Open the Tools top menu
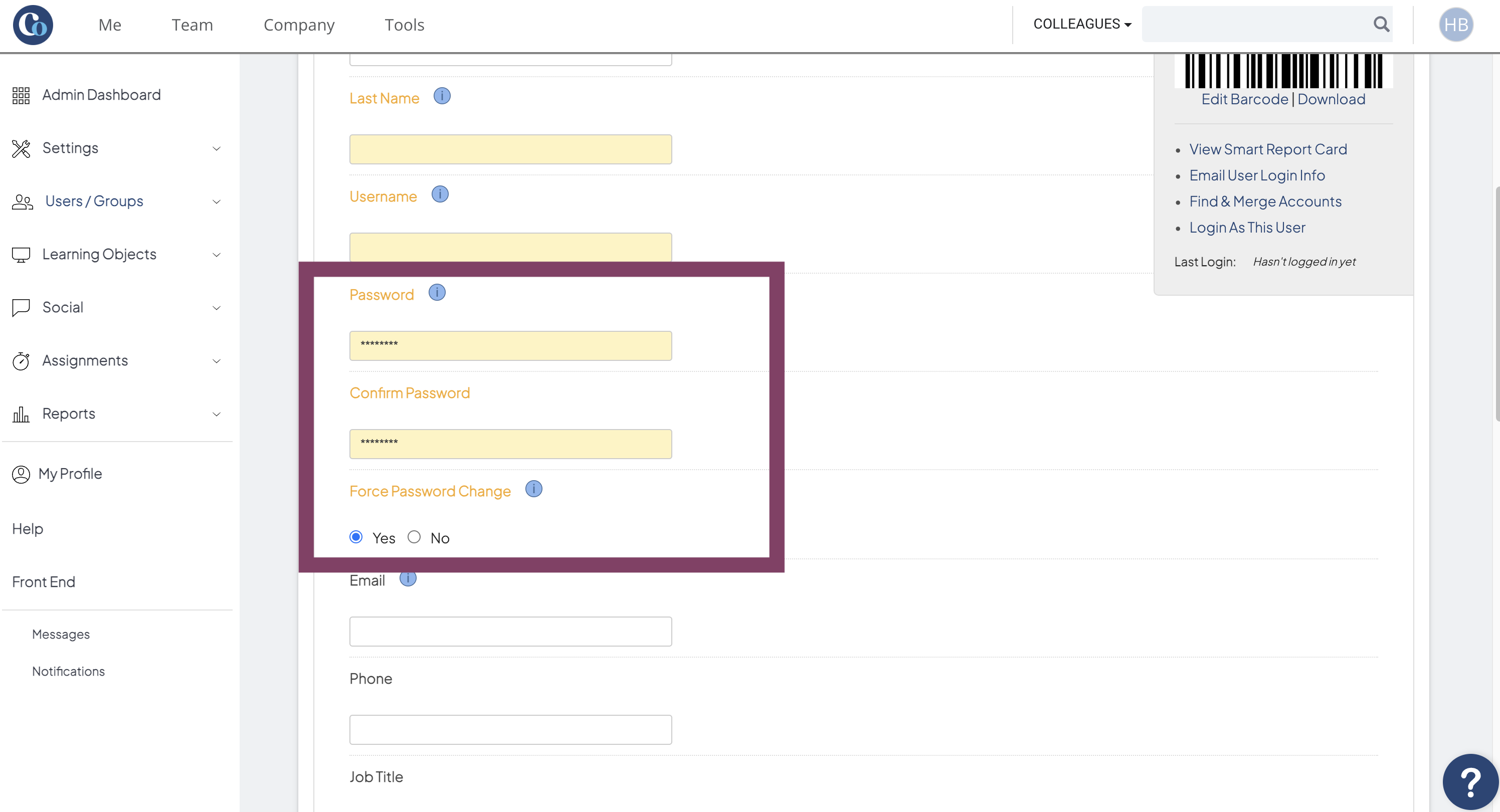Viewport: 1500px width, 812px height. tap(404, 25)
